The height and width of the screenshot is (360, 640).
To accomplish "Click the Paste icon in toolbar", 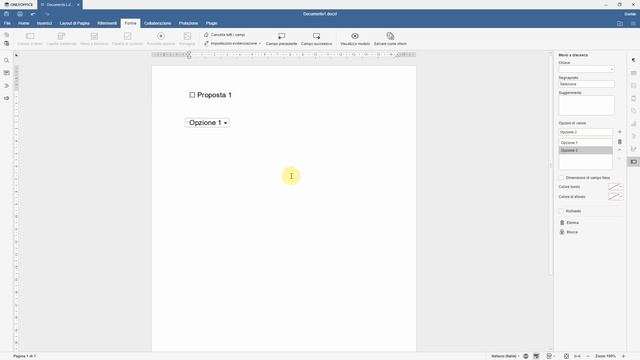I will pyautogui.click(x=7, y=43).
